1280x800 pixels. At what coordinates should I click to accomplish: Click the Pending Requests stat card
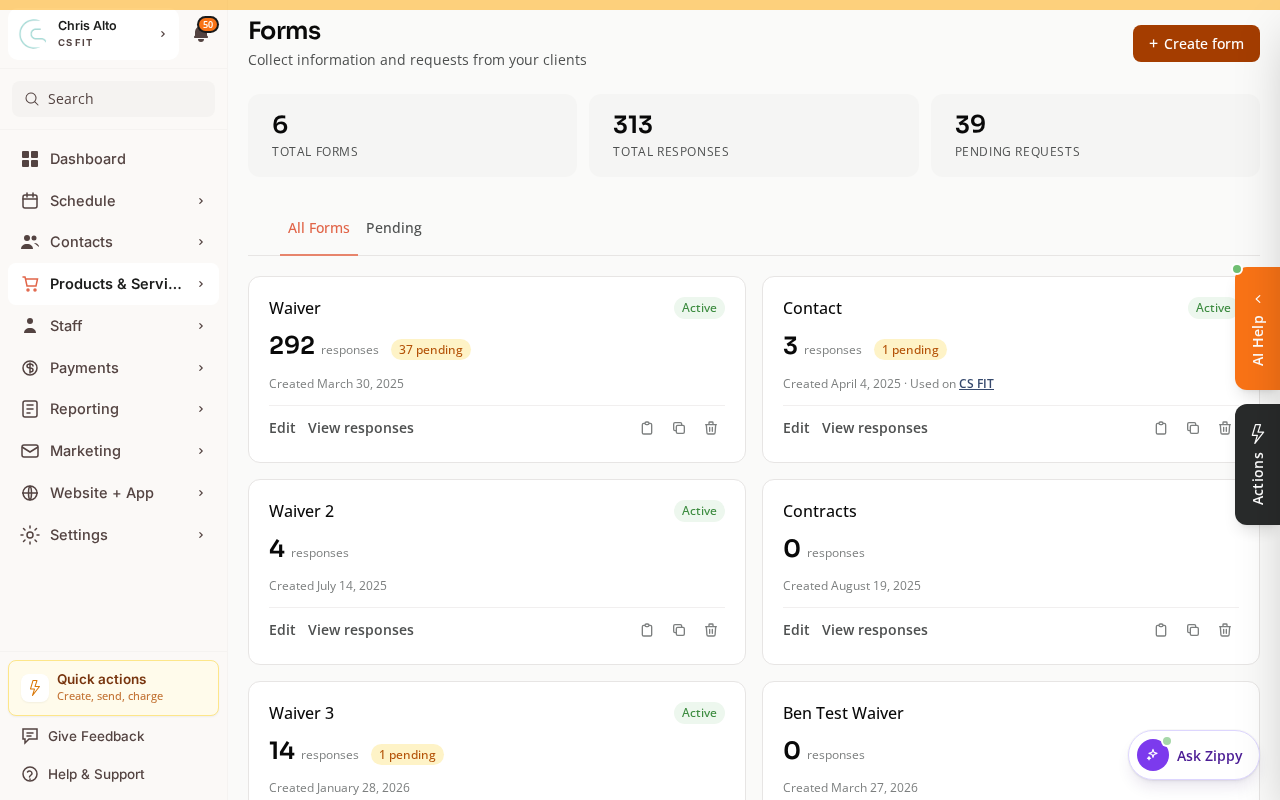pyautogui.click(x=1095, y=136)
